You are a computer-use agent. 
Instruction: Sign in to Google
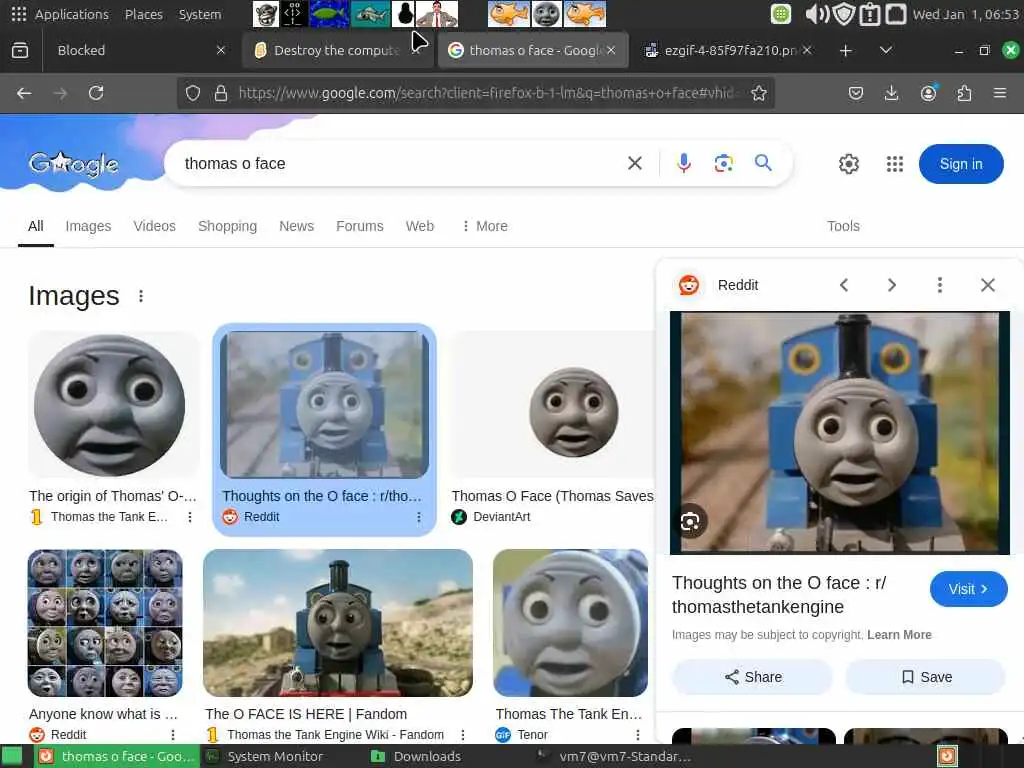pos(961,164)
